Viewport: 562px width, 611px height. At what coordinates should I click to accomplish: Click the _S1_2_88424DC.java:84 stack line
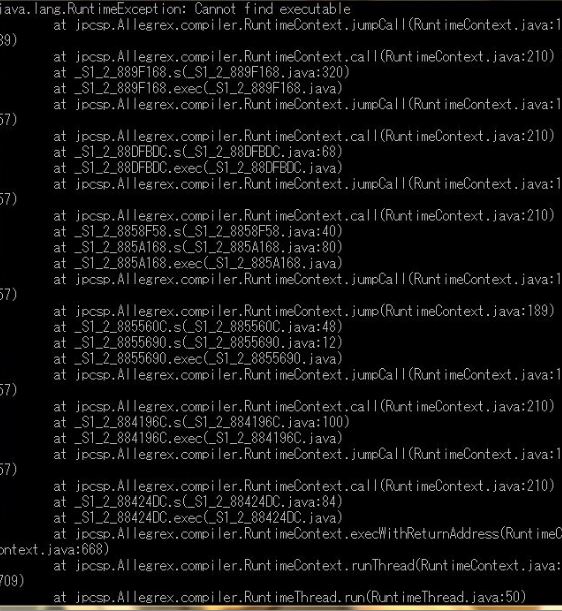coord(198,502)
